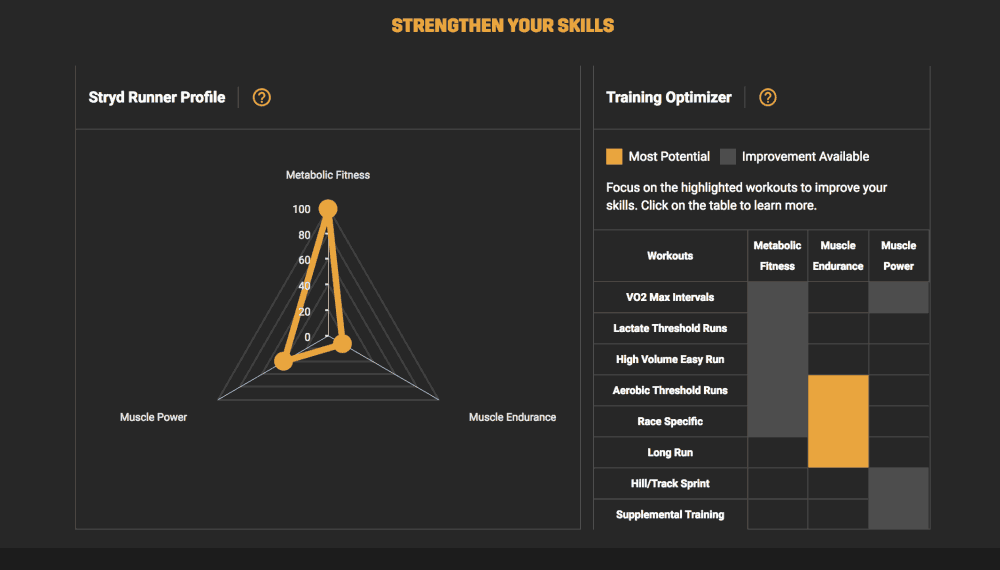Click the Muscle Endurance column header
Image resolution: width=1000 pixels, height=570 pixels.
pos(838,256)
